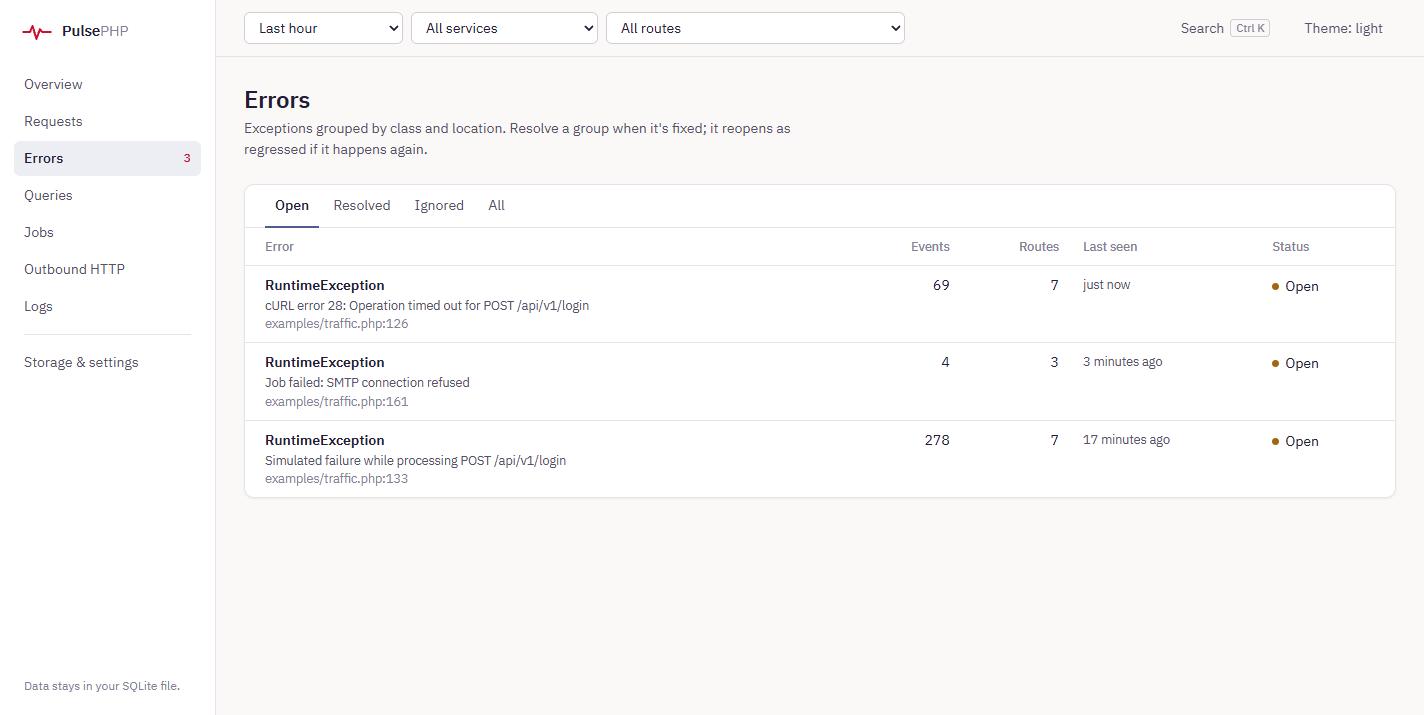Click the Open status of the cURL error row
The image size is (1424, 715).
coord(1295,286)
